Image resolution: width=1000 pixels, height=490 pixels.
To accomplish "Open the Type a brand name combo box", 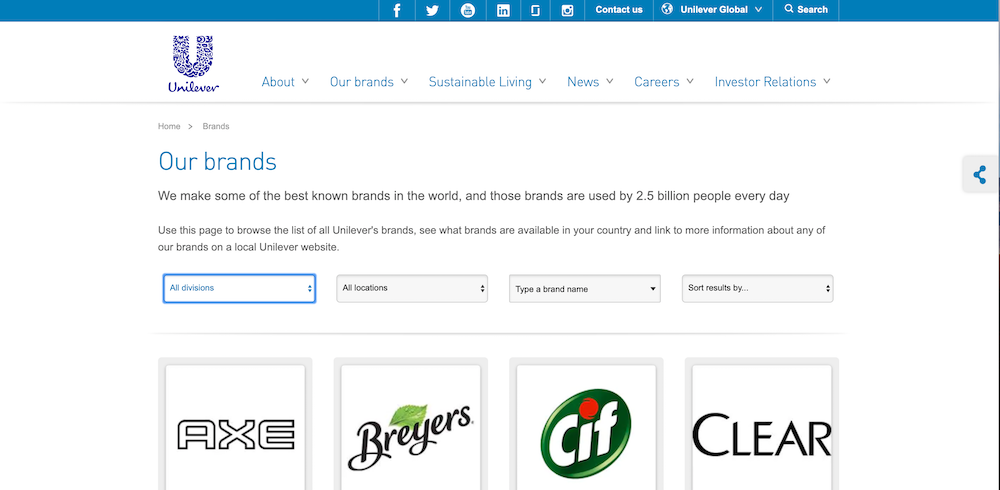I will click(585, 288).
